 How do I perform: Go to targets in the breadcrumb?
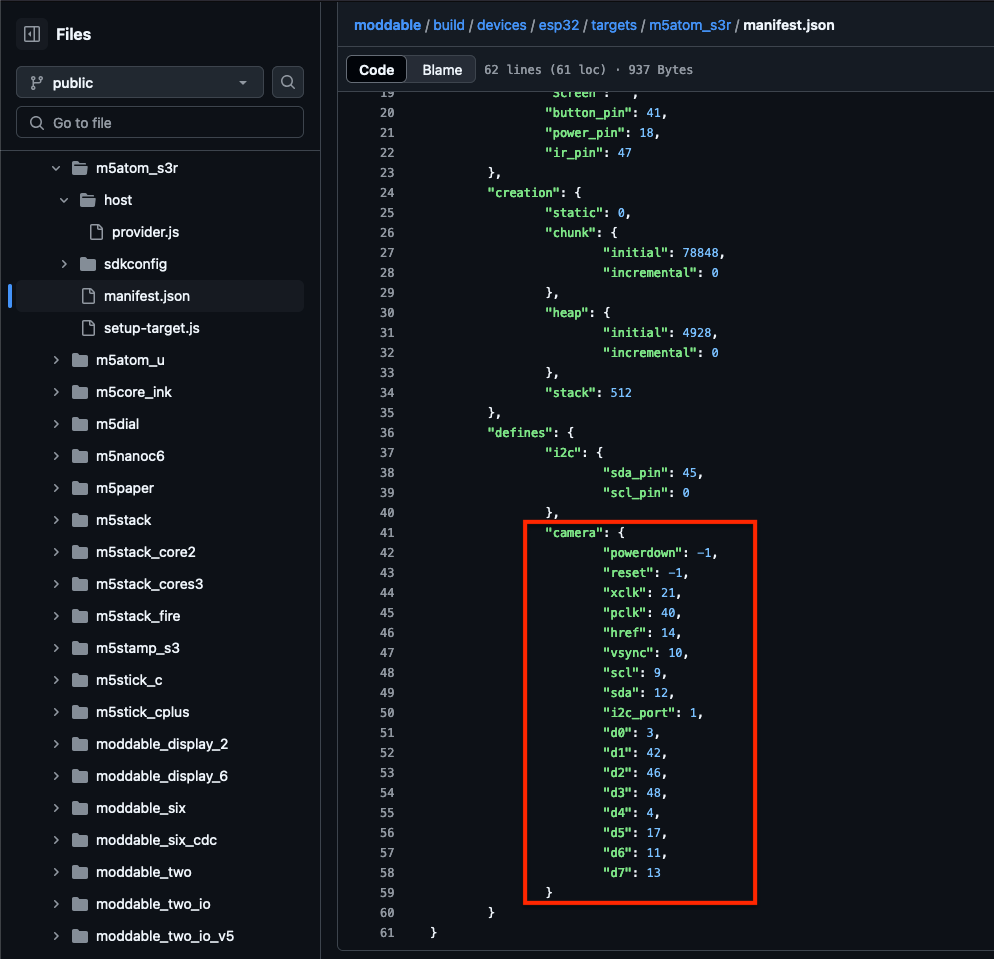point(614,25)
